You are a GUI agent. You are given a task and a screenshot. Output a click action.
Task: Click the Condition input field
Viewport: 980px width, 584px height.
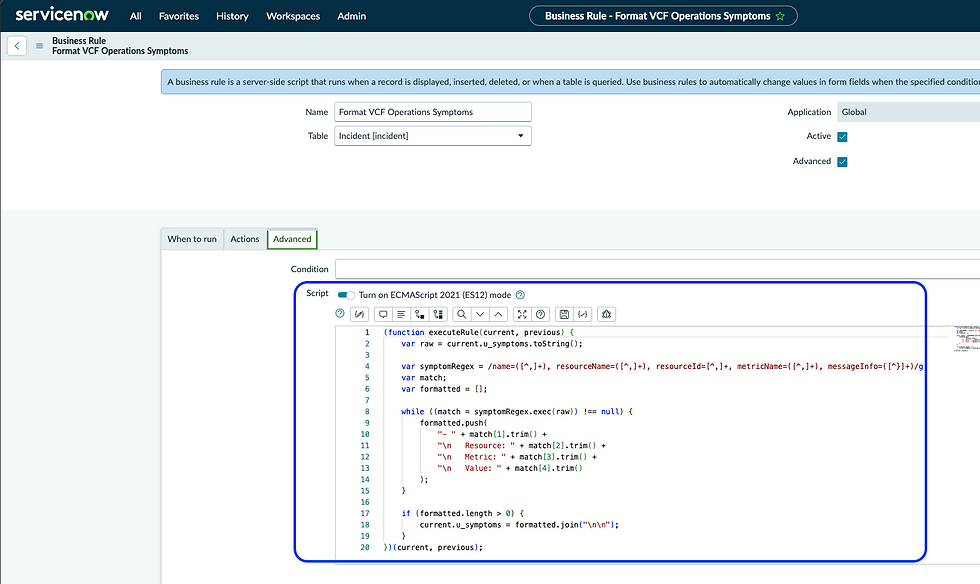coord(657,269)
